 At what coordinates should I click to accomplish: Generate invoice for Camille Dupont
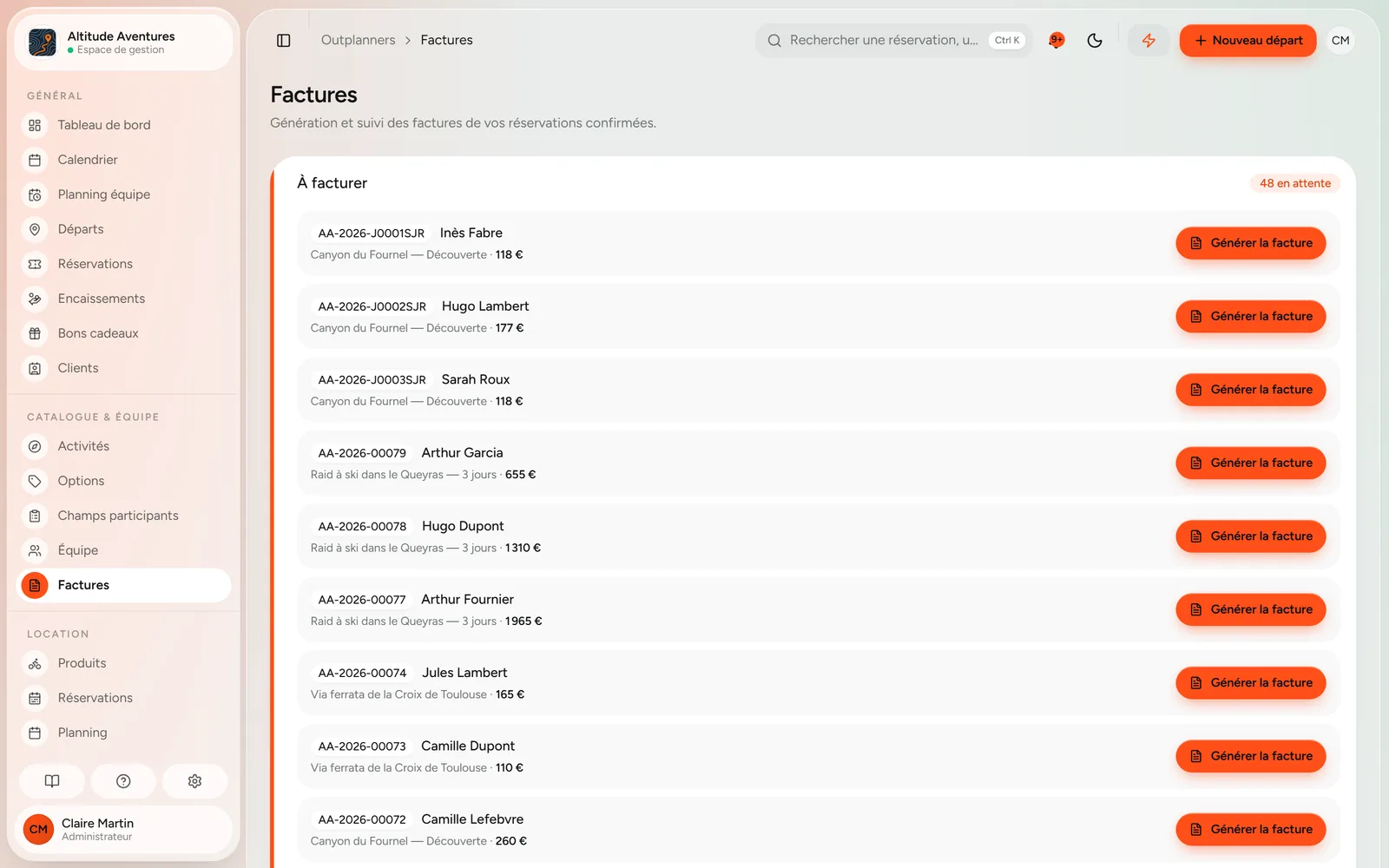(x=1250, y=757)
